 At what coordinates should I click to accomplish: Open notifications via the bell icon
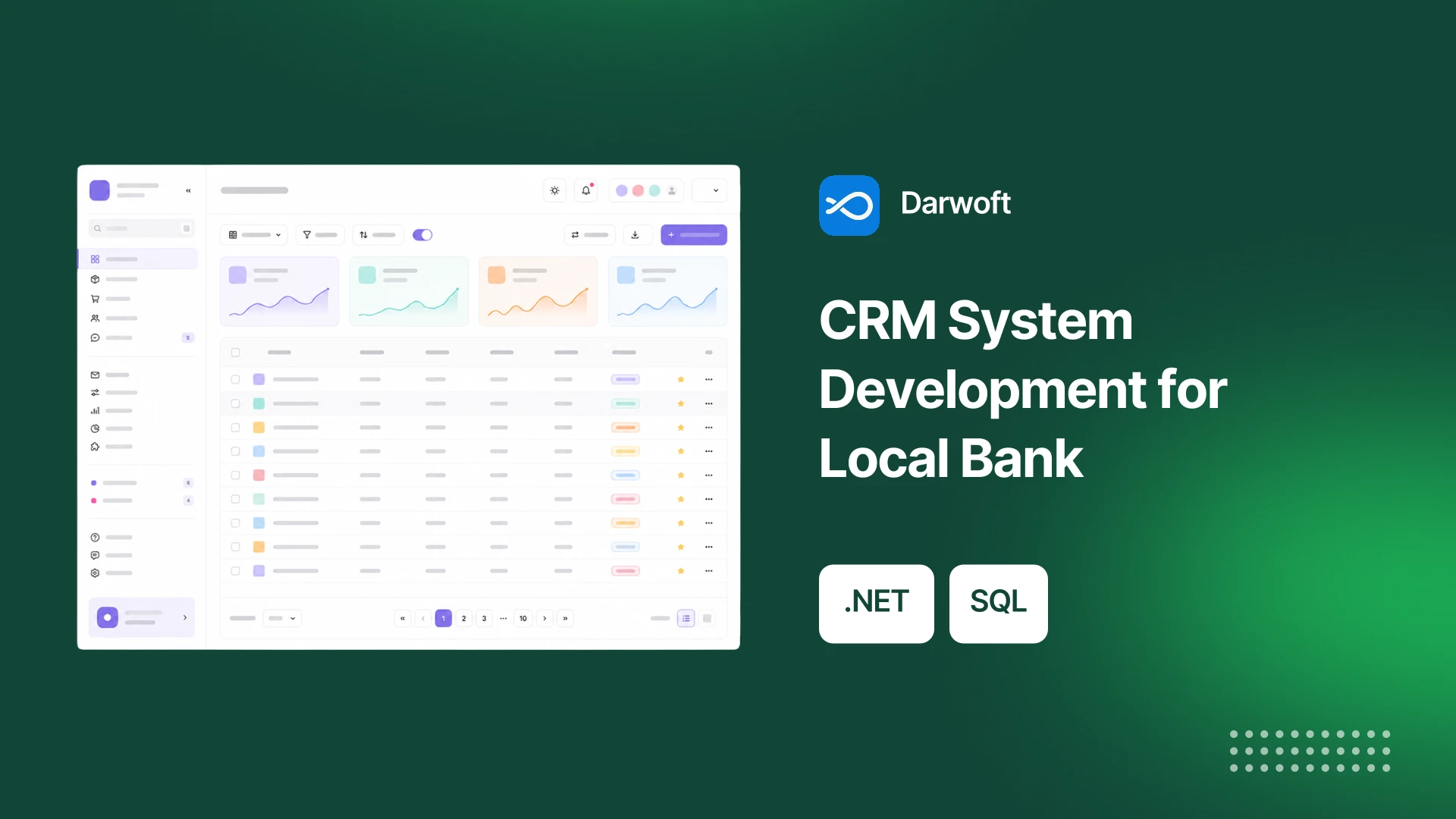pyautogui.click(x=586, y=190)
